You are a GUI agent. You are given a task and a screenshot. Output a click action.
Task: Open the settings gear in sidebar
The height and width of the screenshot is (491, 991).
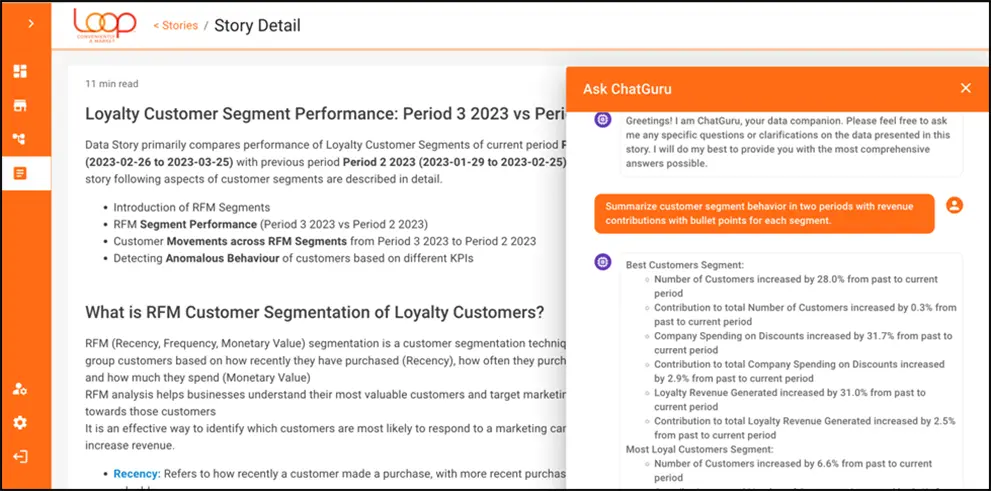(20, 423)
